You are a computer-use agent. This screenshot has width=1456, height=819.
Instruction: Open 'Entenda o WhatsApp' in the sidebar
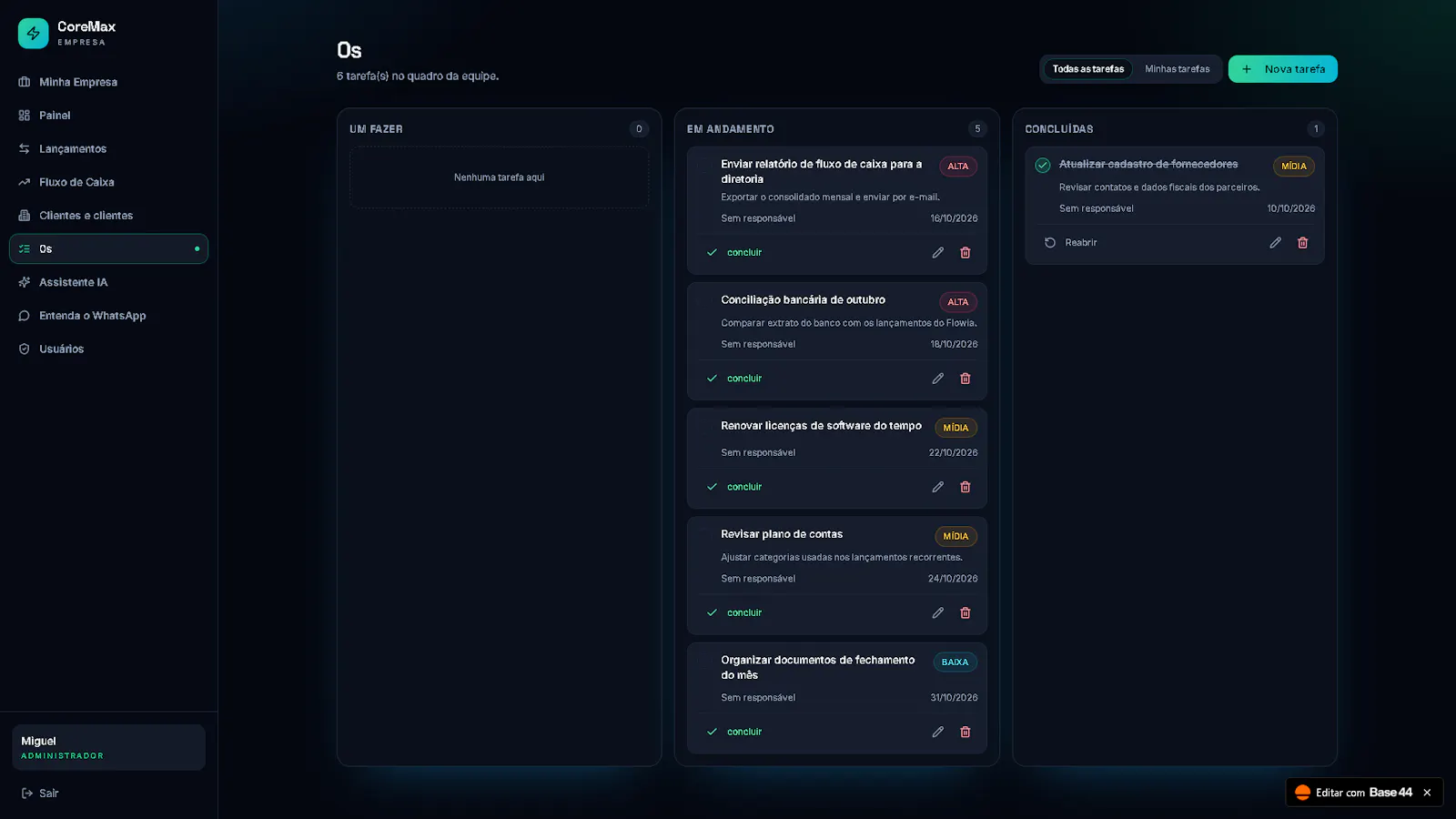coord(108,316)
